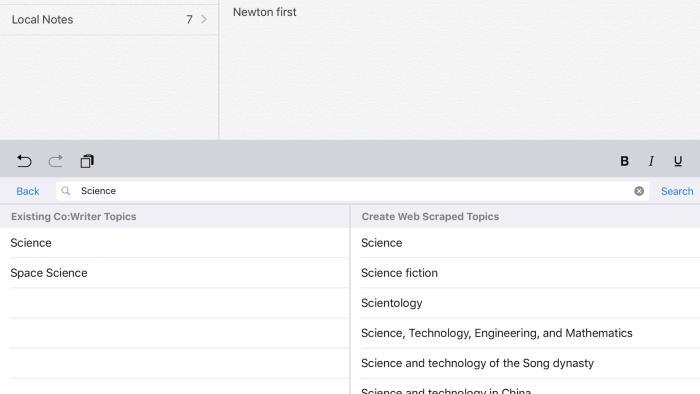Click the Create Web Scraped Topics header
This screenshot has height=394, width=700.
coord(430,216)
